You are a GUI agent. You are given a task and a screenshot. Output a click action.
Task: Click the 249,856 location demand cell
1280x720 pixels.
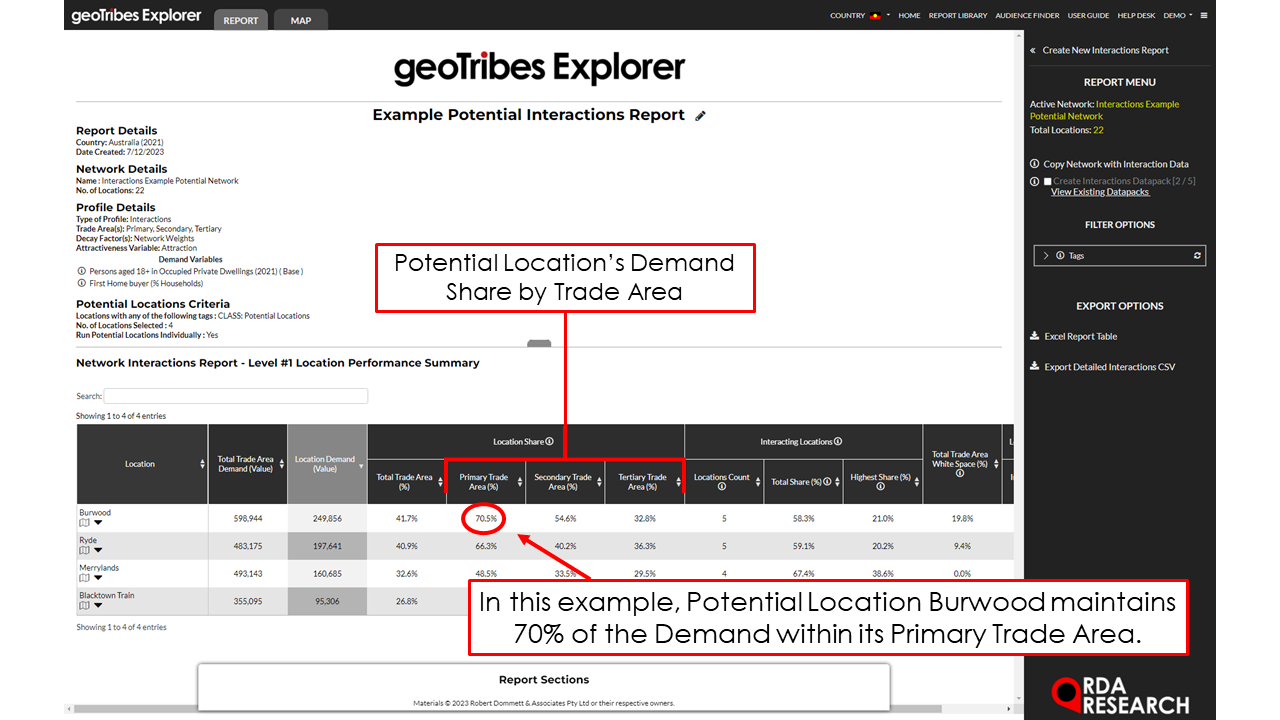pos(327,518)
